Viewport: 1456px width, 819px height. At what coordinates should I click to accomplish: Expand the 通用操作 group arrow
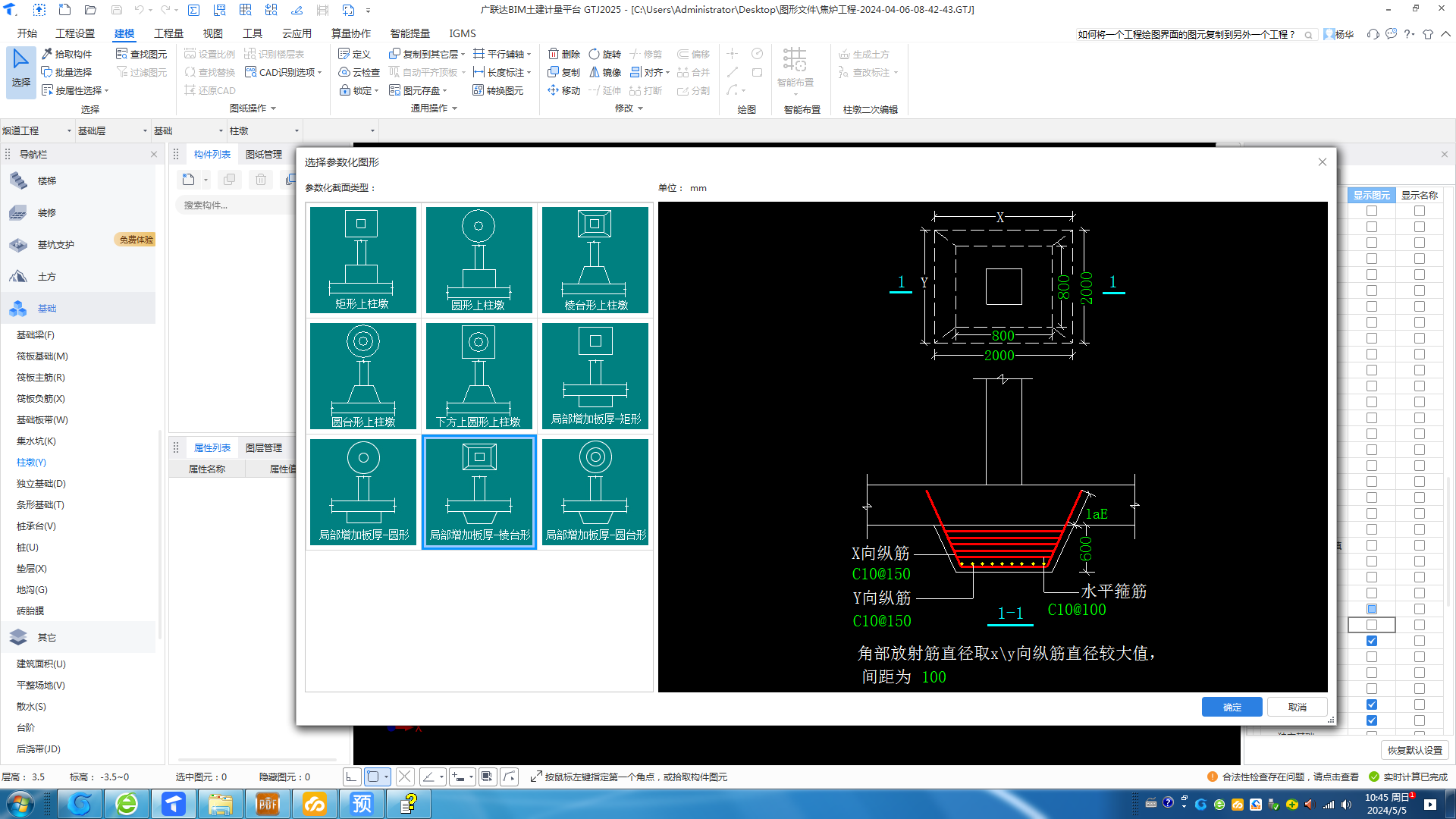tap(454, 108)
